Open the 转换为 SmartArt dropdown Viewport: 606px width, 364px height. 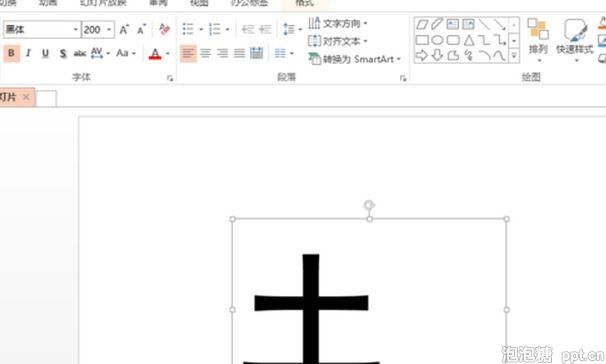coord(354,59)
